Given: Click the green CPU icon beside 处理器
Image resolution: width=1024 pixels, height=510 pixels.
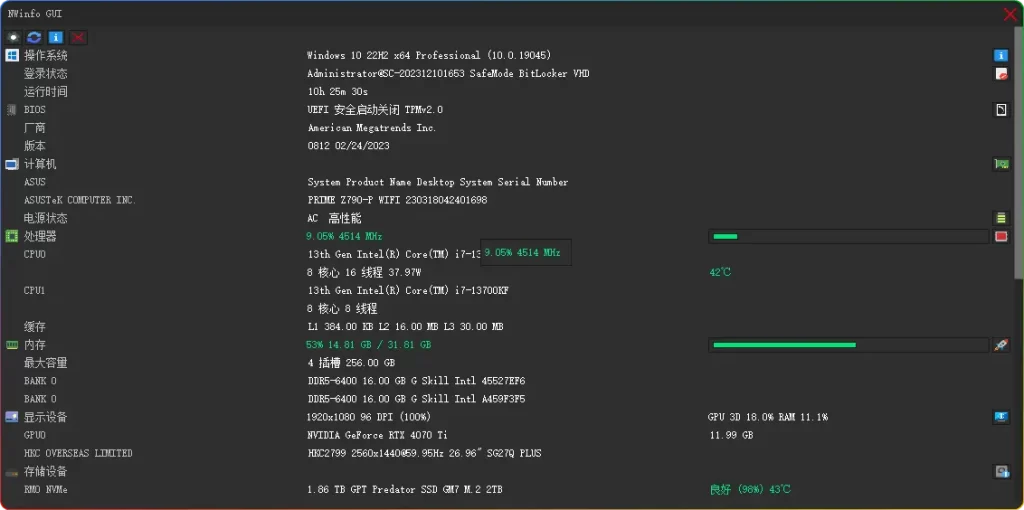Looking at the screenshot, I should coord(12,236).
